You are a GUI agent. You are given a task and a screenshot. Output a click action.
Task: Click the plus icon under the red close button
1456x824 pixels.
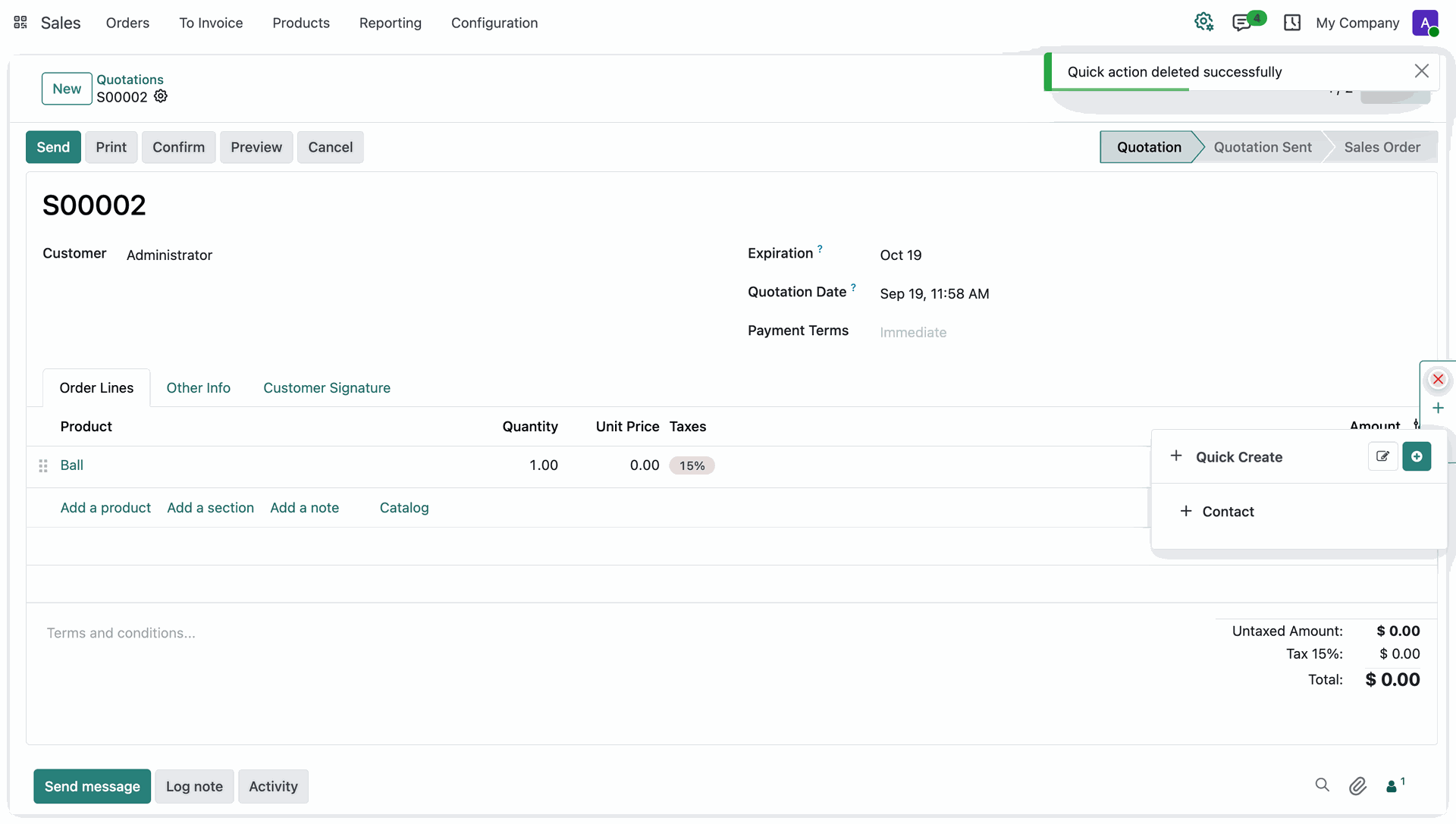(1438, 408)
